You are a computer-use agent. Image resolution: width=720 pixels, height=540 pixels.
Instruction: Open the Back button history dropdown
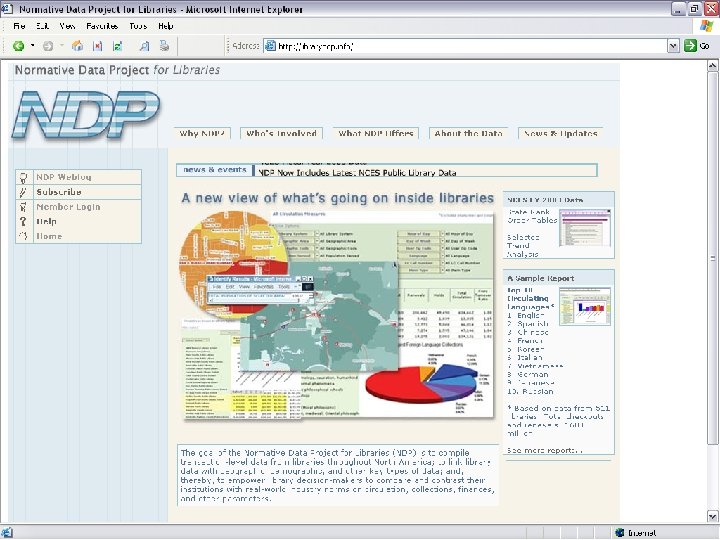pyautogui.click(x=33, y=45)
